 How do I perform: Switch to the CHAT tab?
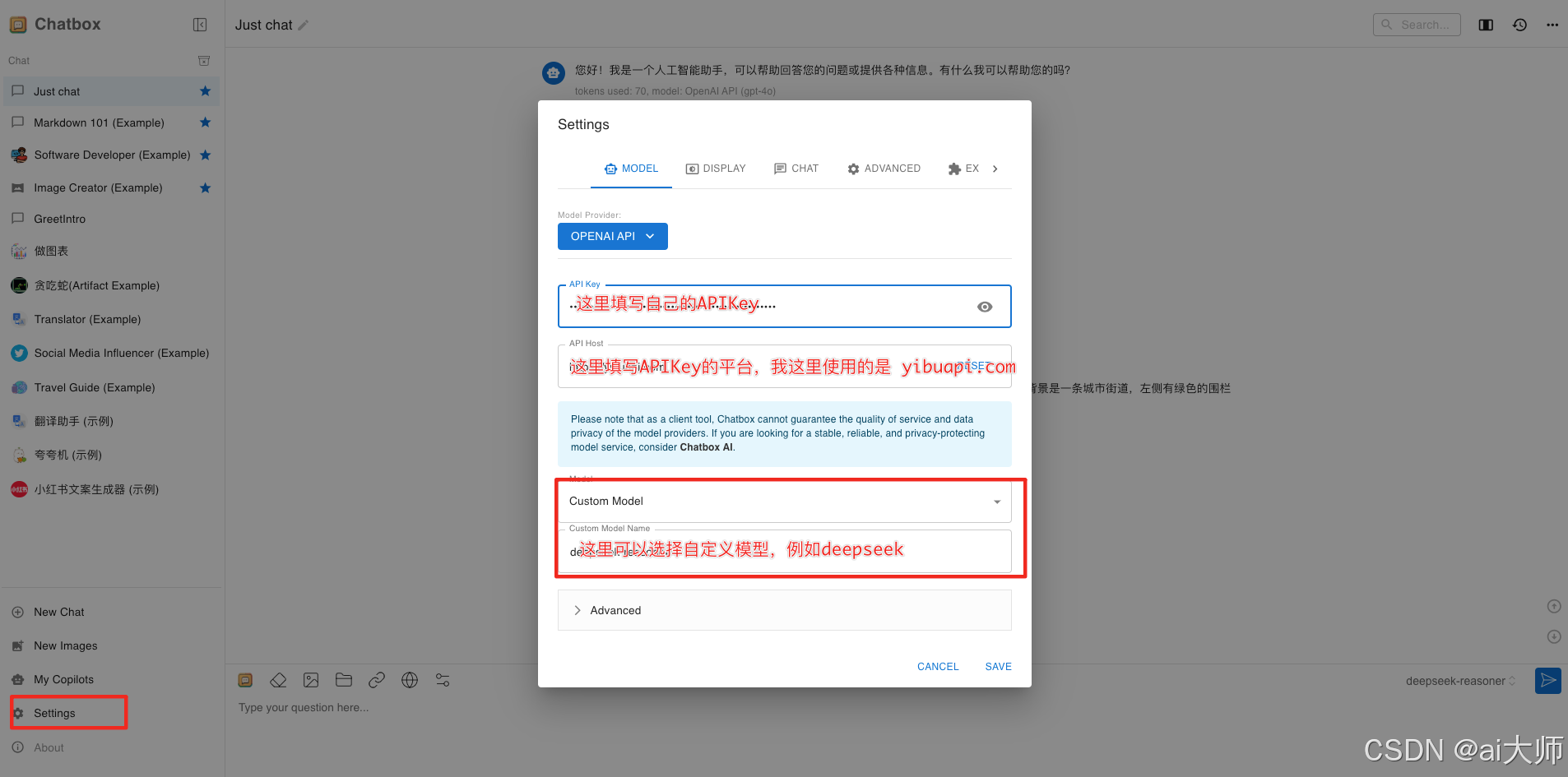click(796, 169)
